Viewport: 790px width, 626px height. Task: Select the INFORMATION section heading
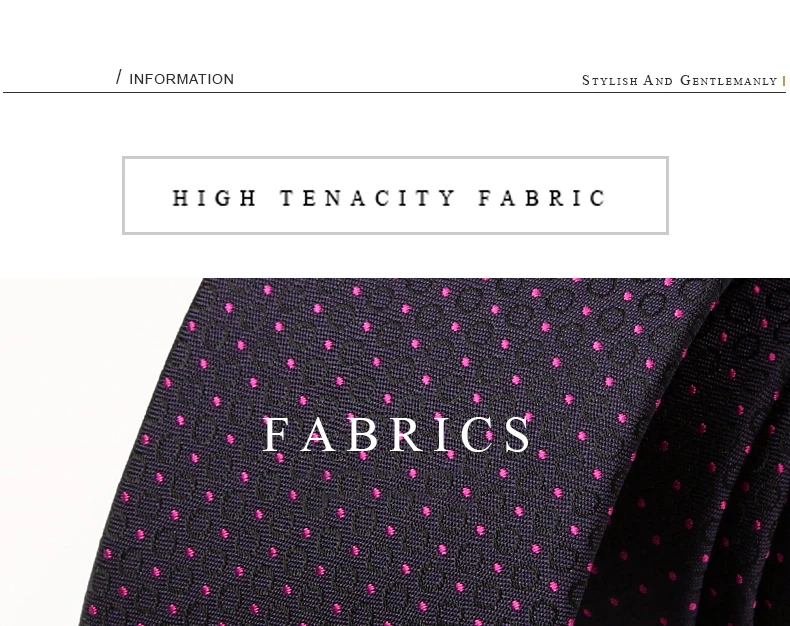click(181, 79)
